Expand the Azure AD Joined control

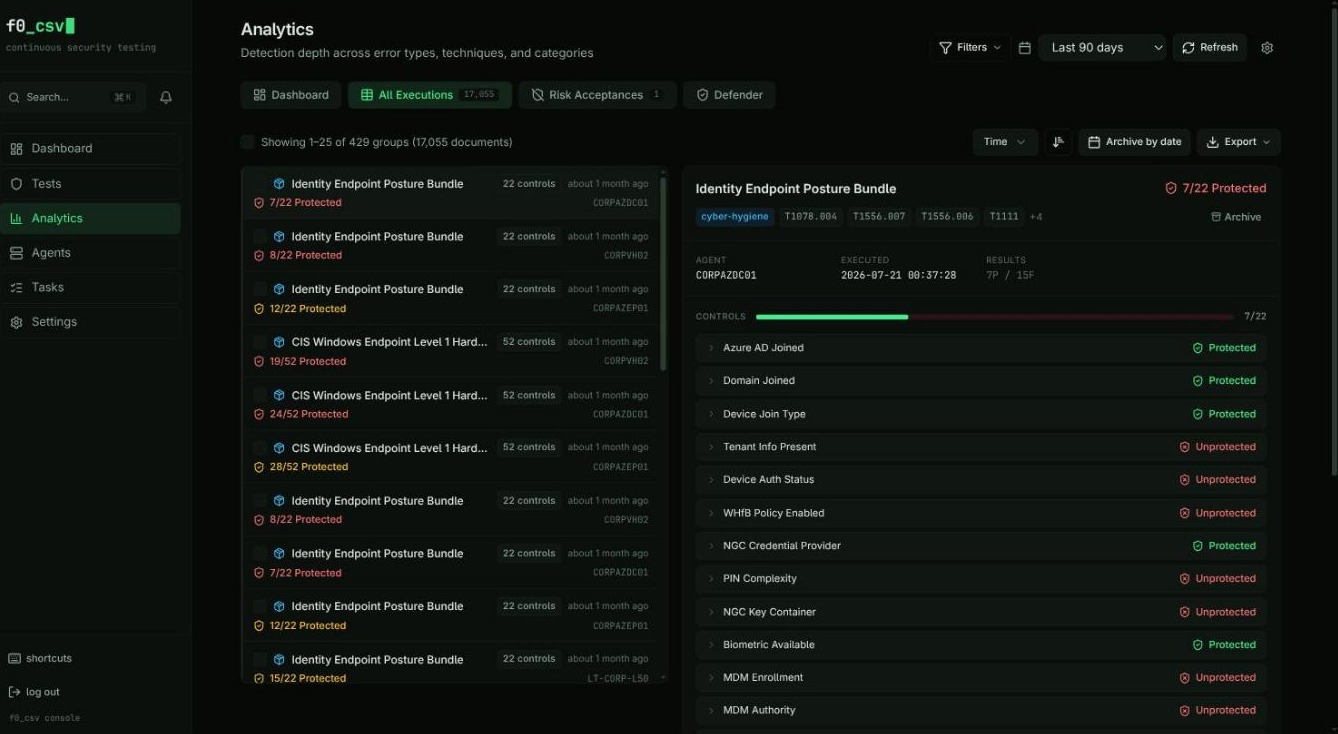[711, 348]
